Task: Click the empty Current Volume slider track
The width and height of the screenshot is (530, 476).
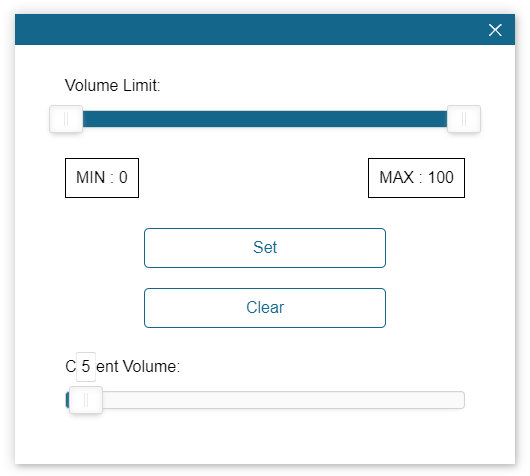Action: 283,400
